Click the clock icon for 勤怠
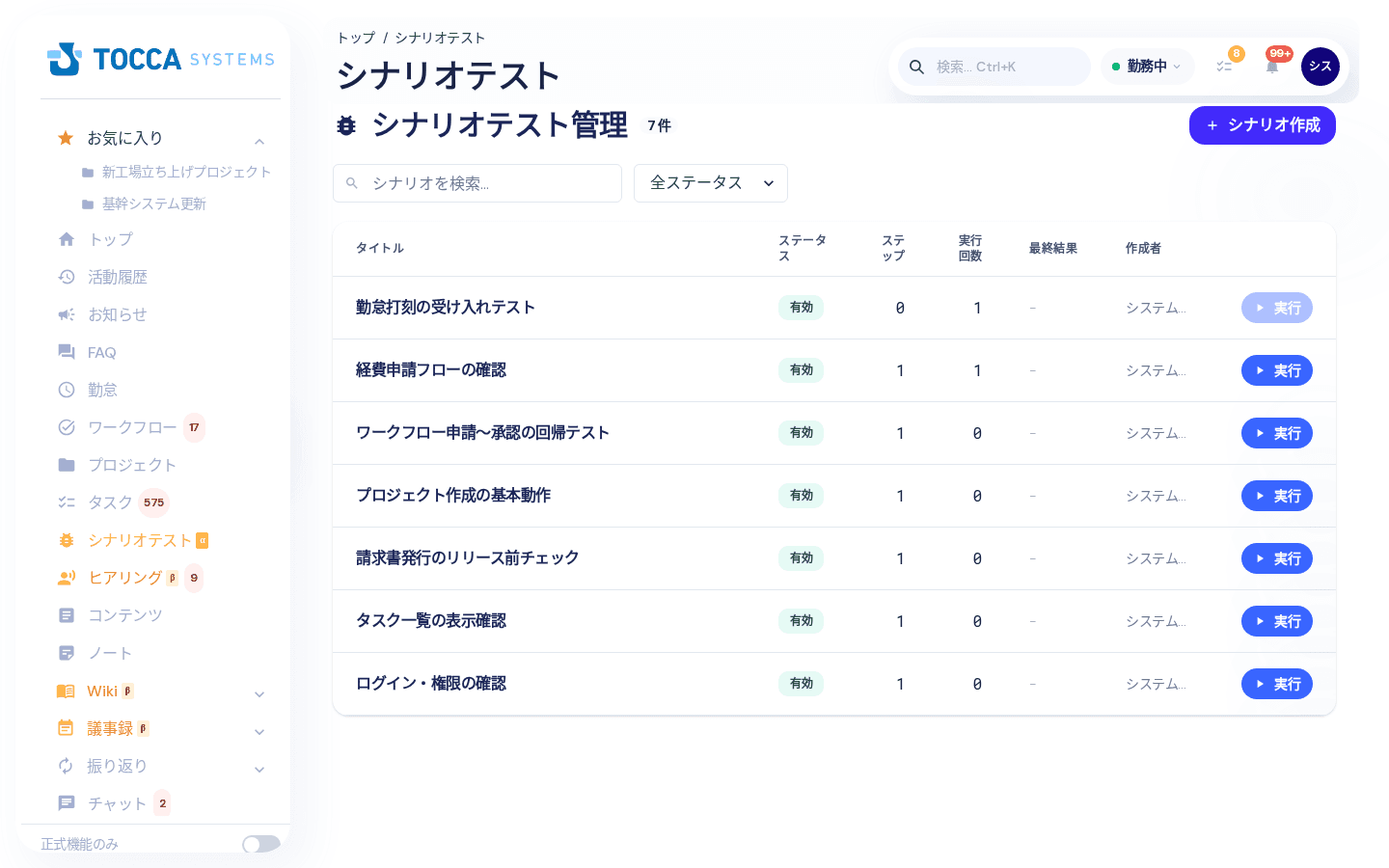 67,390
